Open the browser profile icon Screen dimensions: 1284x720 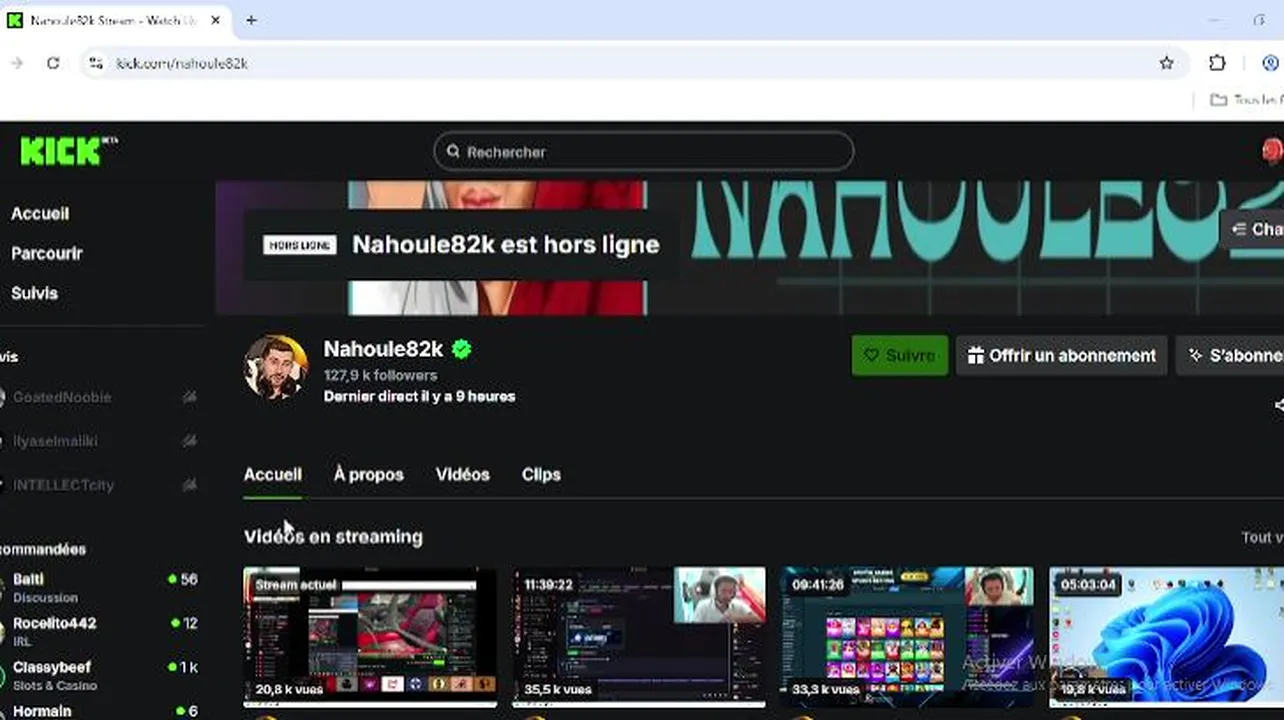point(1273,63)
